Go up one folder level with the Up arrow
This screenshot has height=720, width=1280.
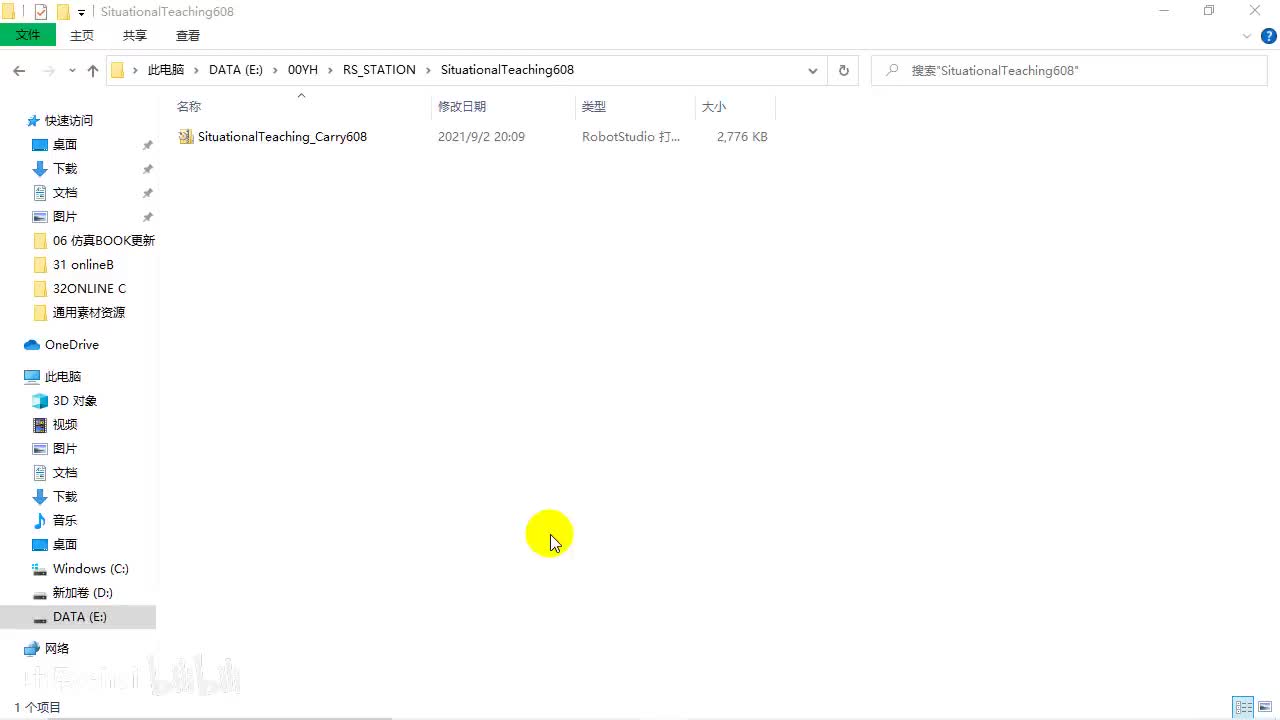point(93,70)
